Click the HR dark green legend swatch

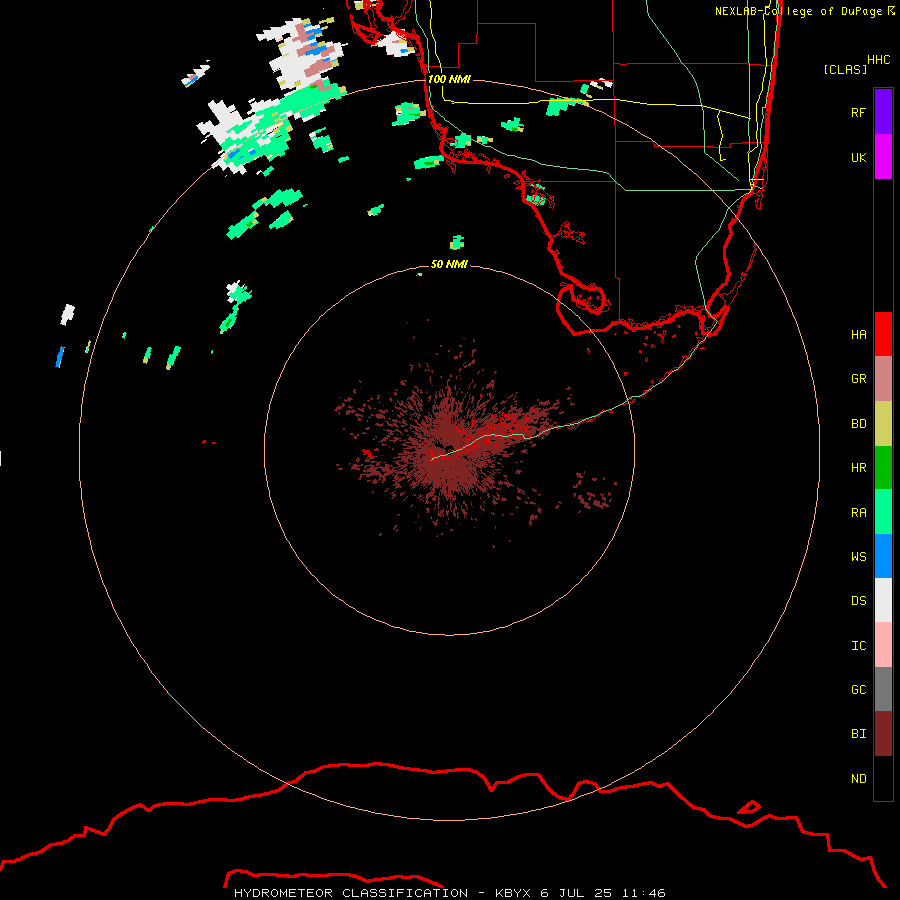[x=883, y=468]
